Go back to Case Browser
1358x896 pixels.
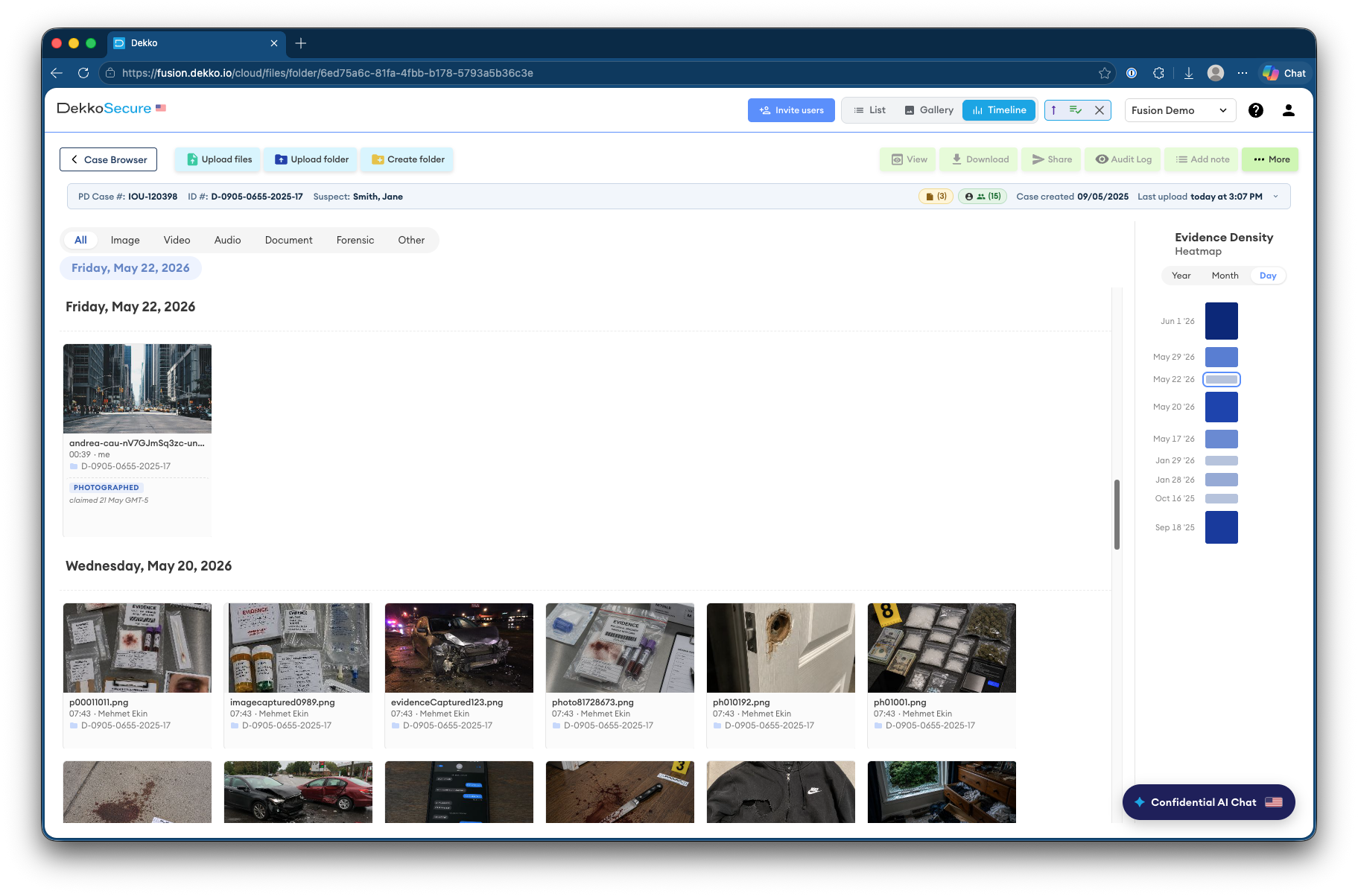point(108,159)
